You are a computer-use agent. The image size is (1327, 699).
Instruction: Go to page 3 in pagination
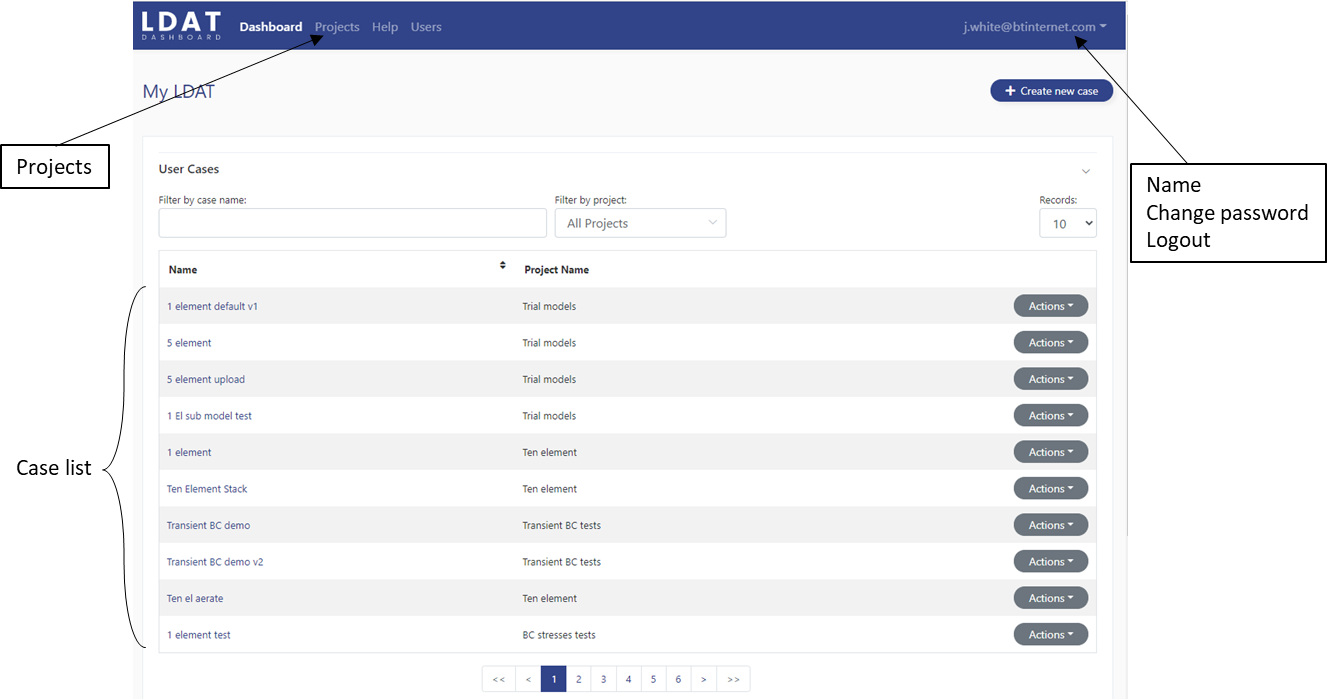pyautogui.click(x=603, y=679)
